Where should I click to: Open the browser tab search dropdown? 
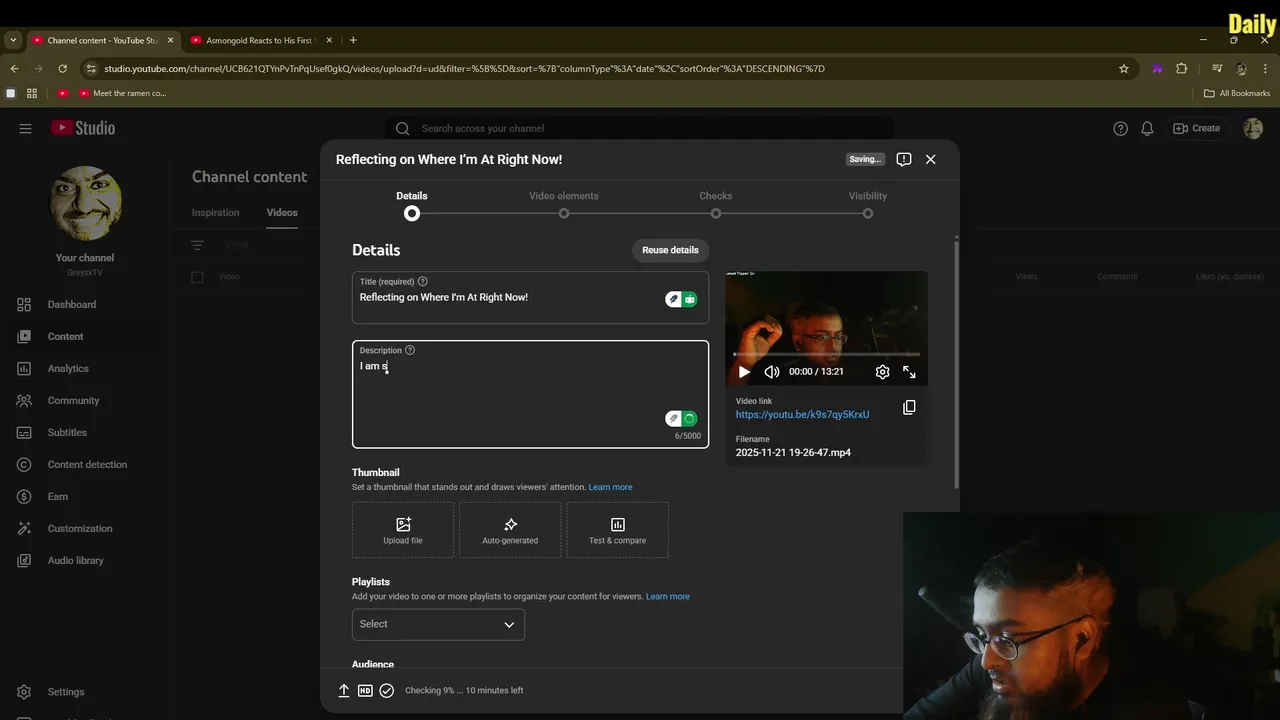point(12,40)
